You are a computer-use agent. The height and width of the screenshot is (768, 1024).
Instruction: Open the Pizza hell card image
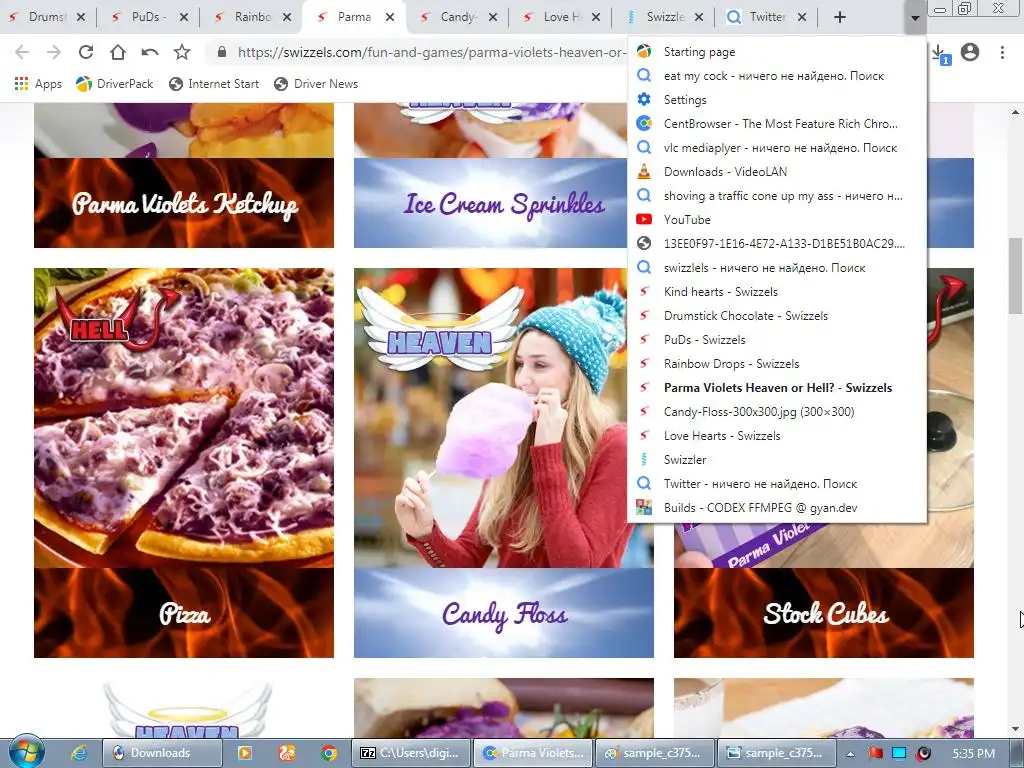(184, 418)
